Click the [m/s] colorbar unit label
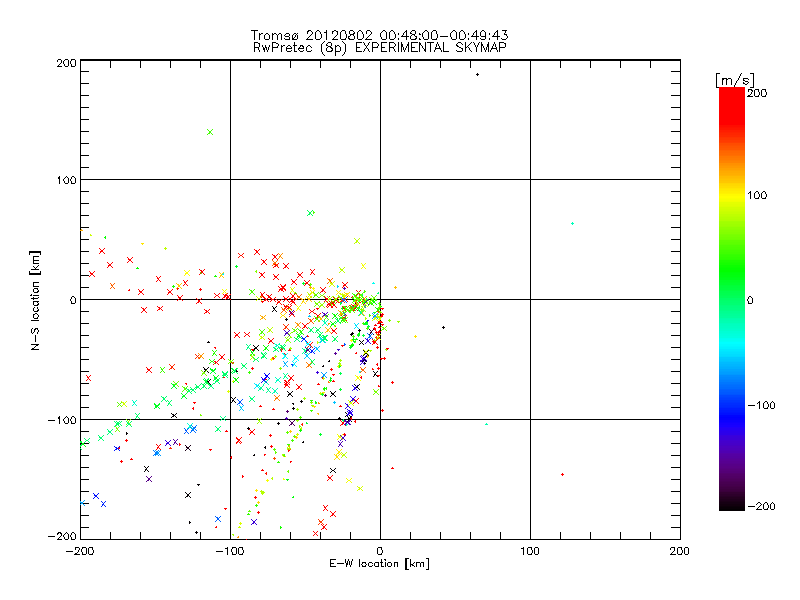Screen dimensions: 800x600 coord(733,78)
